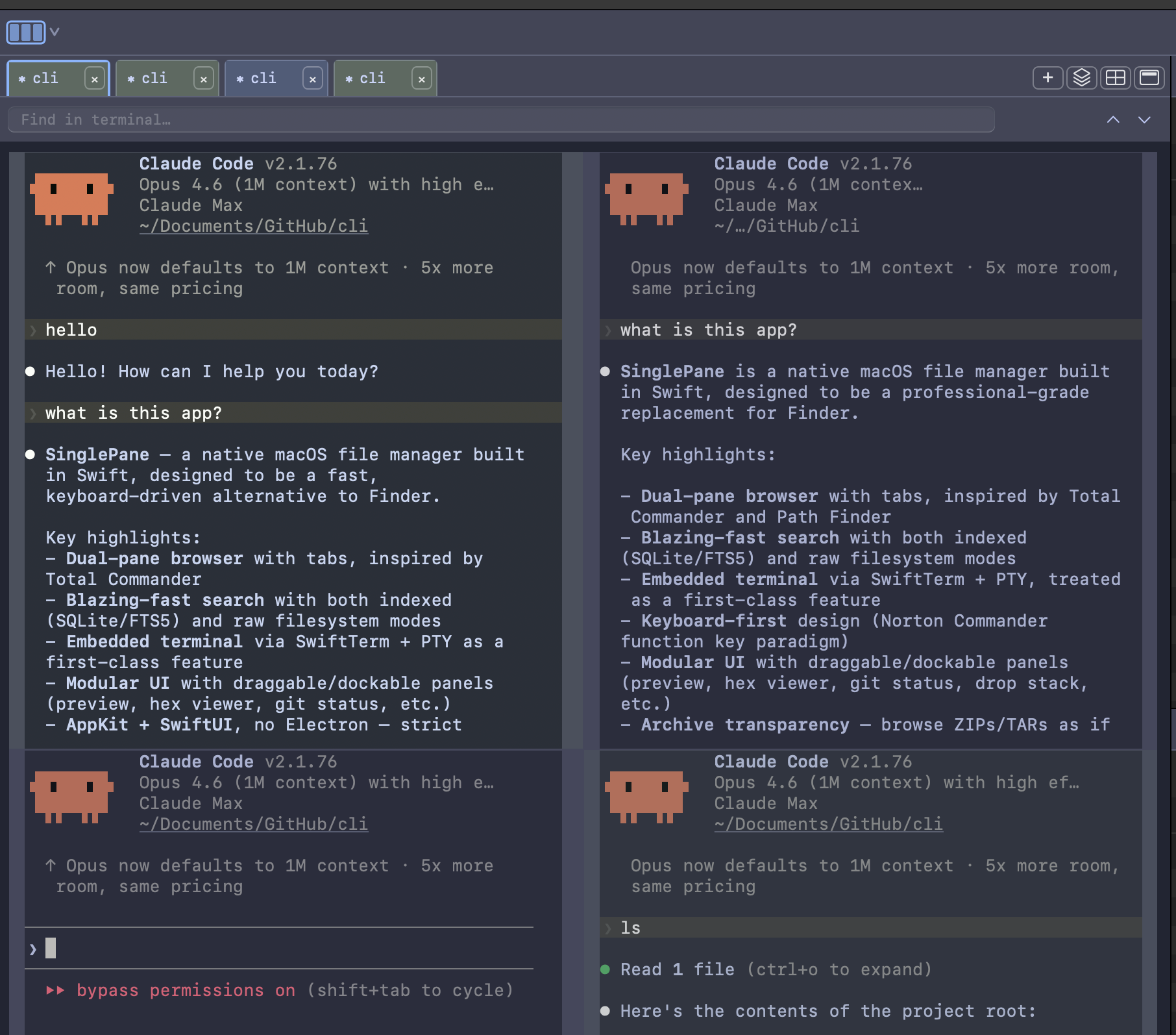Image resolution: width=1176 pixels, height=1035 pixels.
Task: Open the layout picker dropdown chevron
Action: 55,31
